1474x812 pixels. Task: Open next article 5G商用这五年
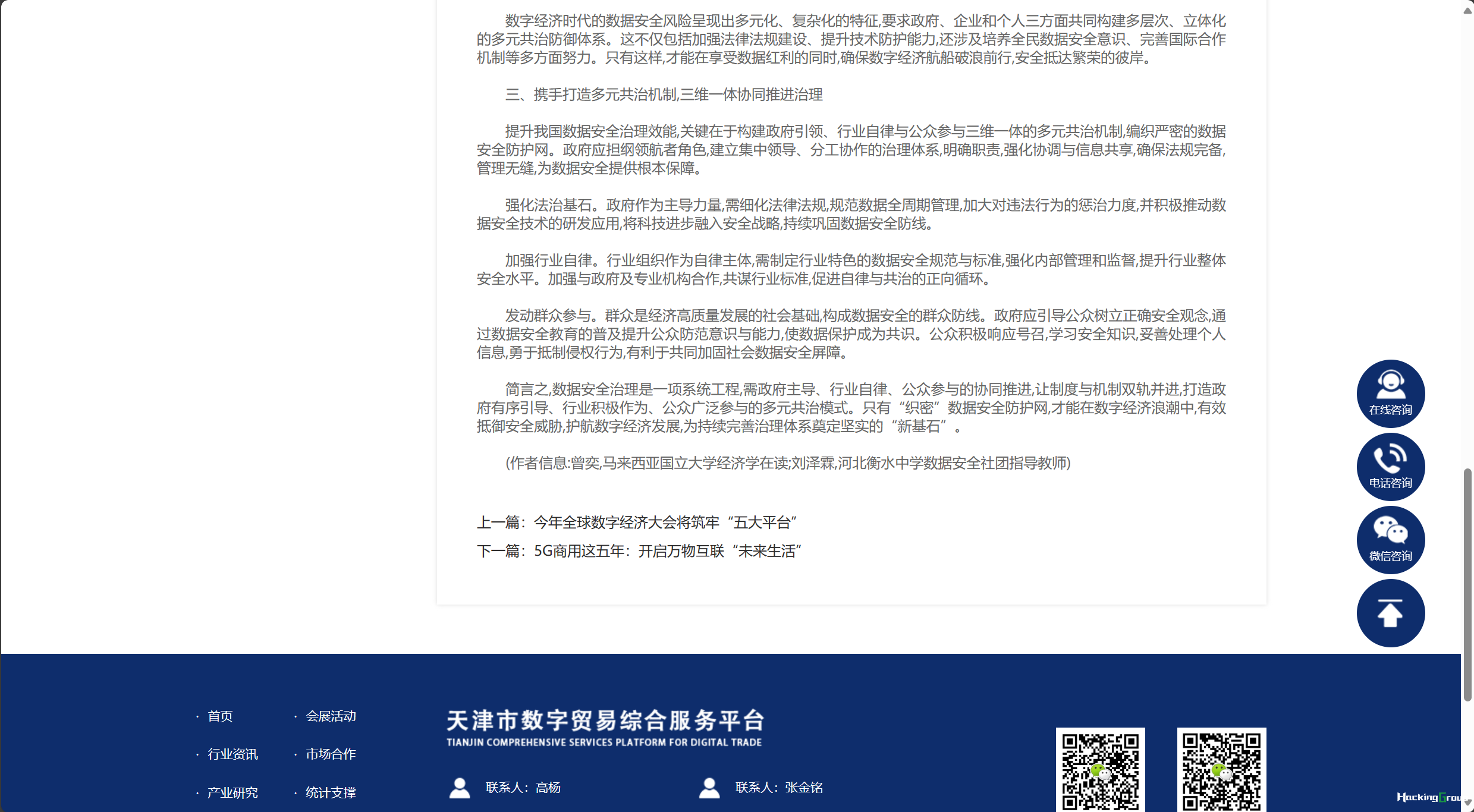coord(668,551)
